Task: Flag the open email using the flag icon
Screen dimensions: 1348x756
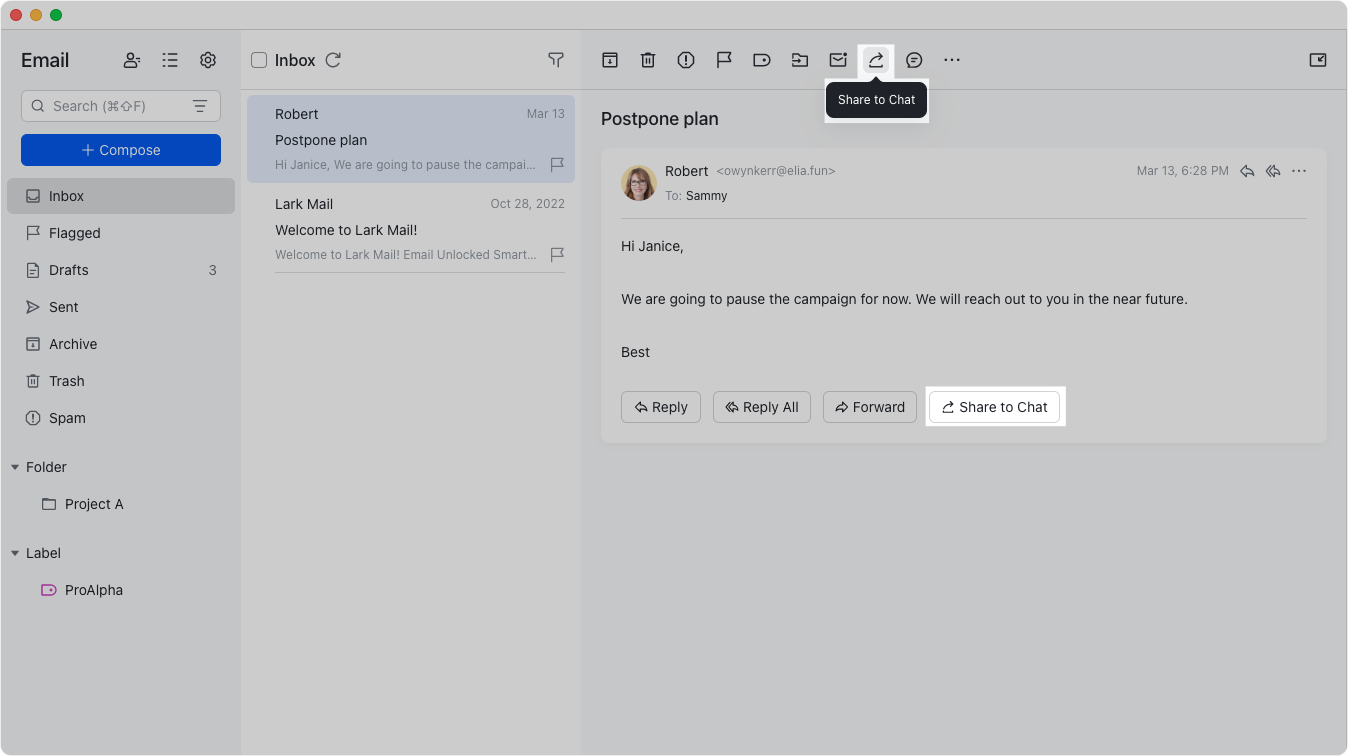Action: coord(723,59)
